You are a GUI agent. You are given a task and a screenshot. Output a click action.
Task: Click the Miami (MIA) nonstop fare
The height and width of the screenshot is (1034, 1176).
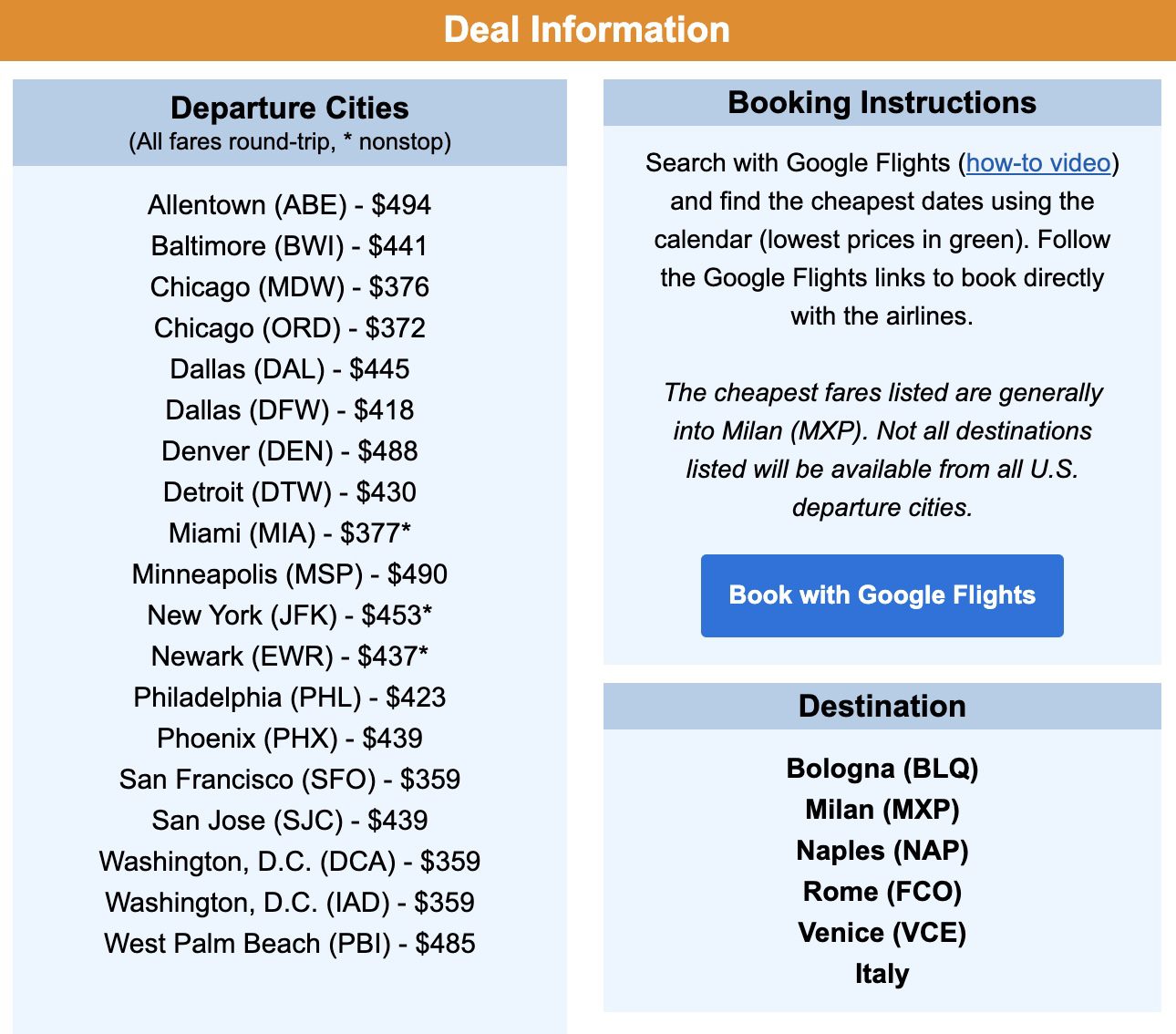click(x=288, y=533)
